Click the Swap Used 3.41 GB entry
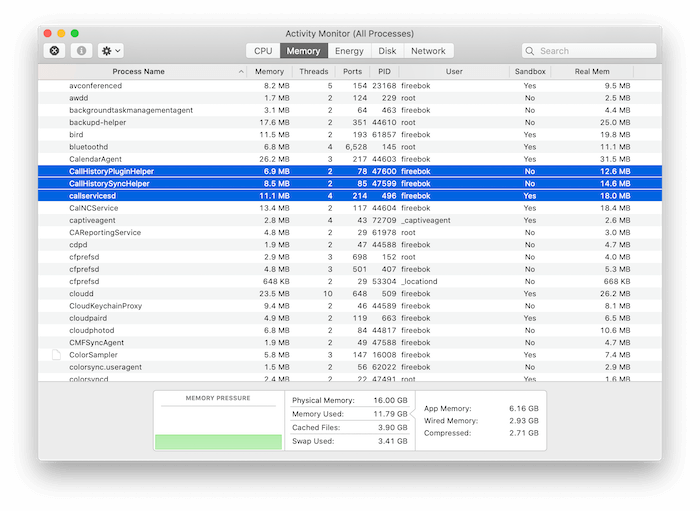 click(350, 441)
